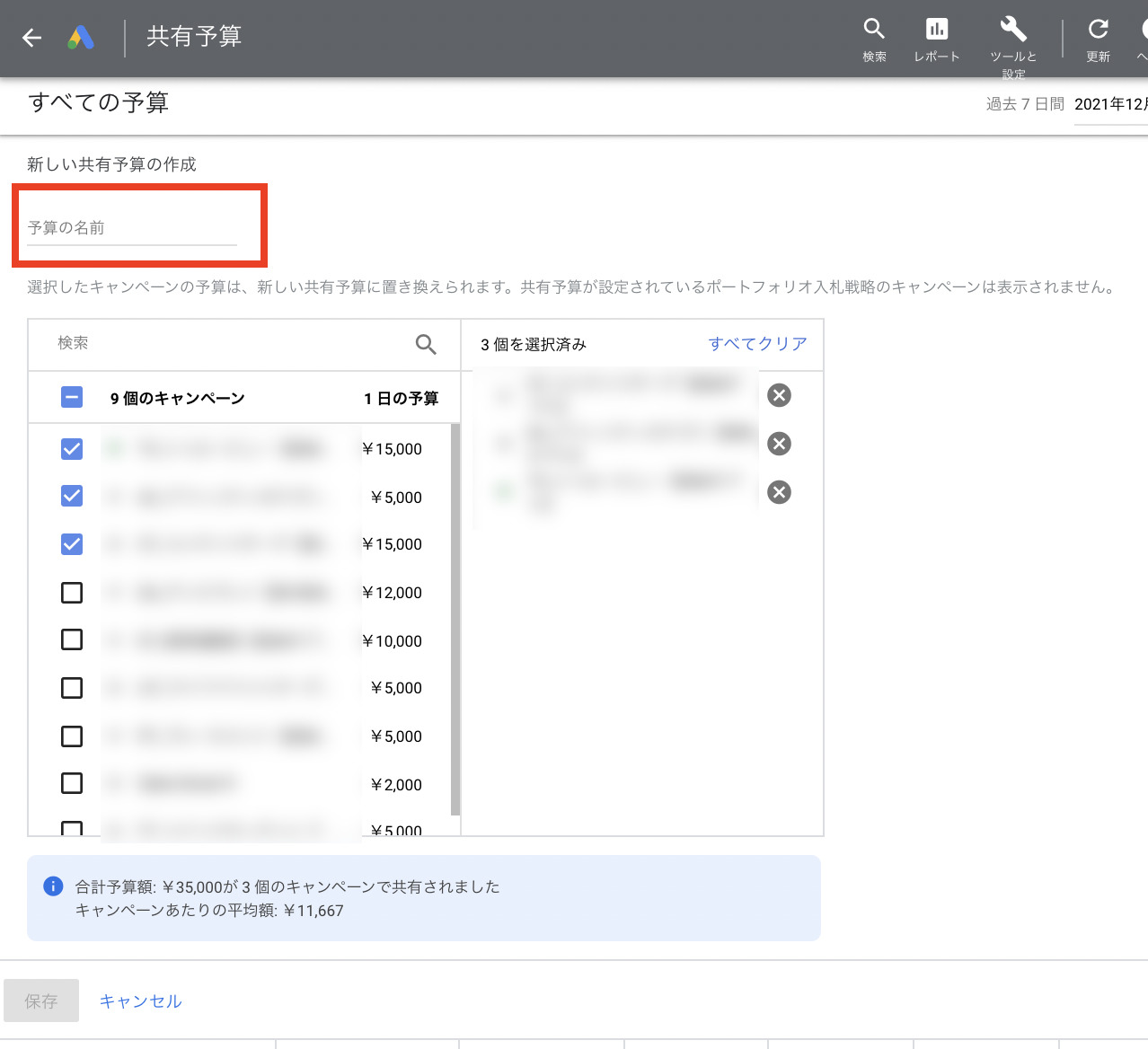Remove the last selected campaign via its X icon
This screenshot has width=1148, height=1049.
(778, 492)
